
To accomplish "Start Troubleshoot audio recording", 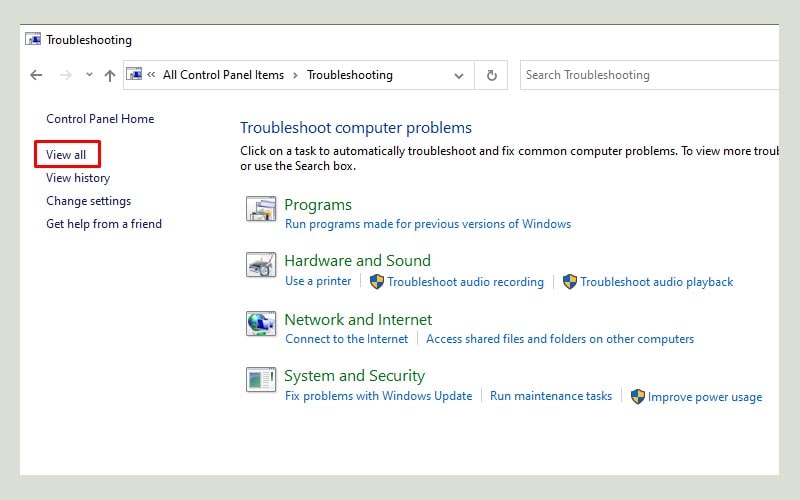I will click(x=465, y=282).
